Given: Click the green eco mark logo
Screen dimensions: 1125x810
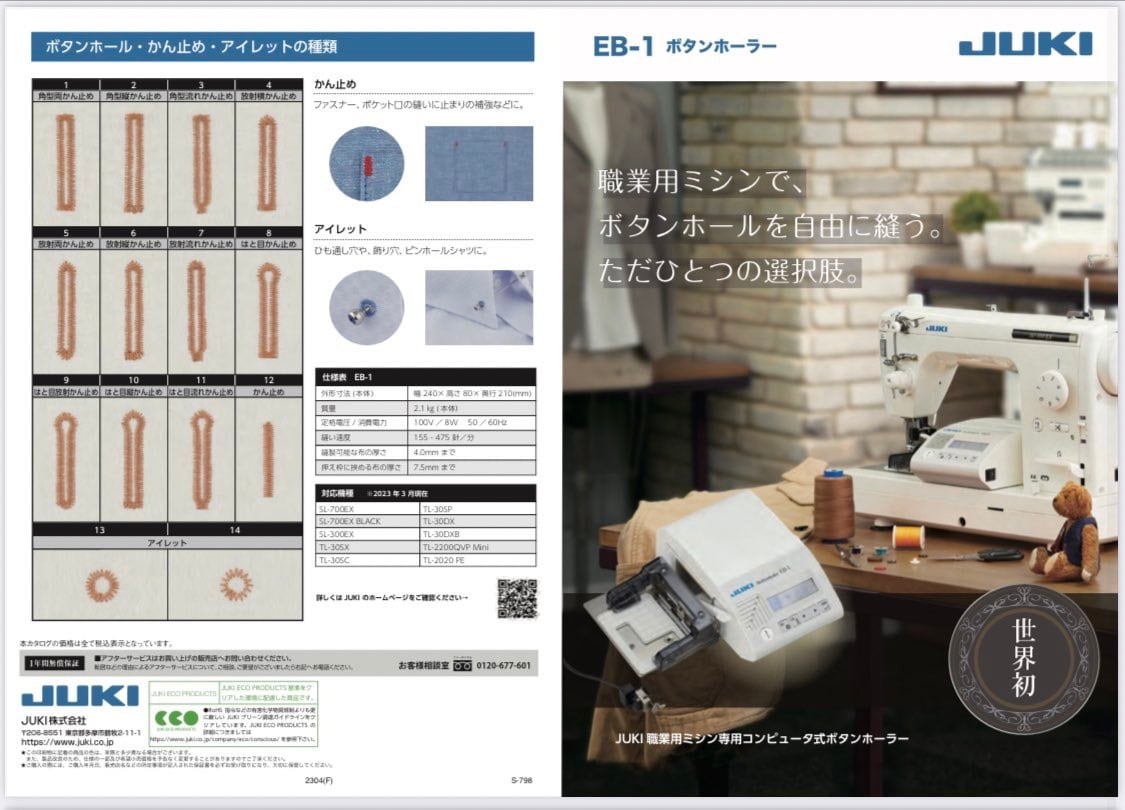Looking at the screenshot, I should (176, 718).
